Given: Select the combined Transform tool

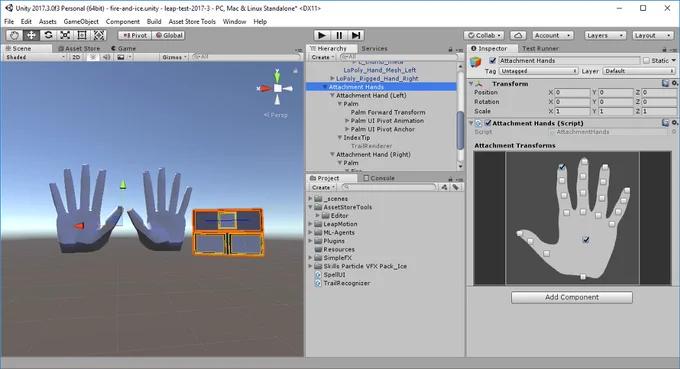Looking at the screenshot, I should [99, 35].
